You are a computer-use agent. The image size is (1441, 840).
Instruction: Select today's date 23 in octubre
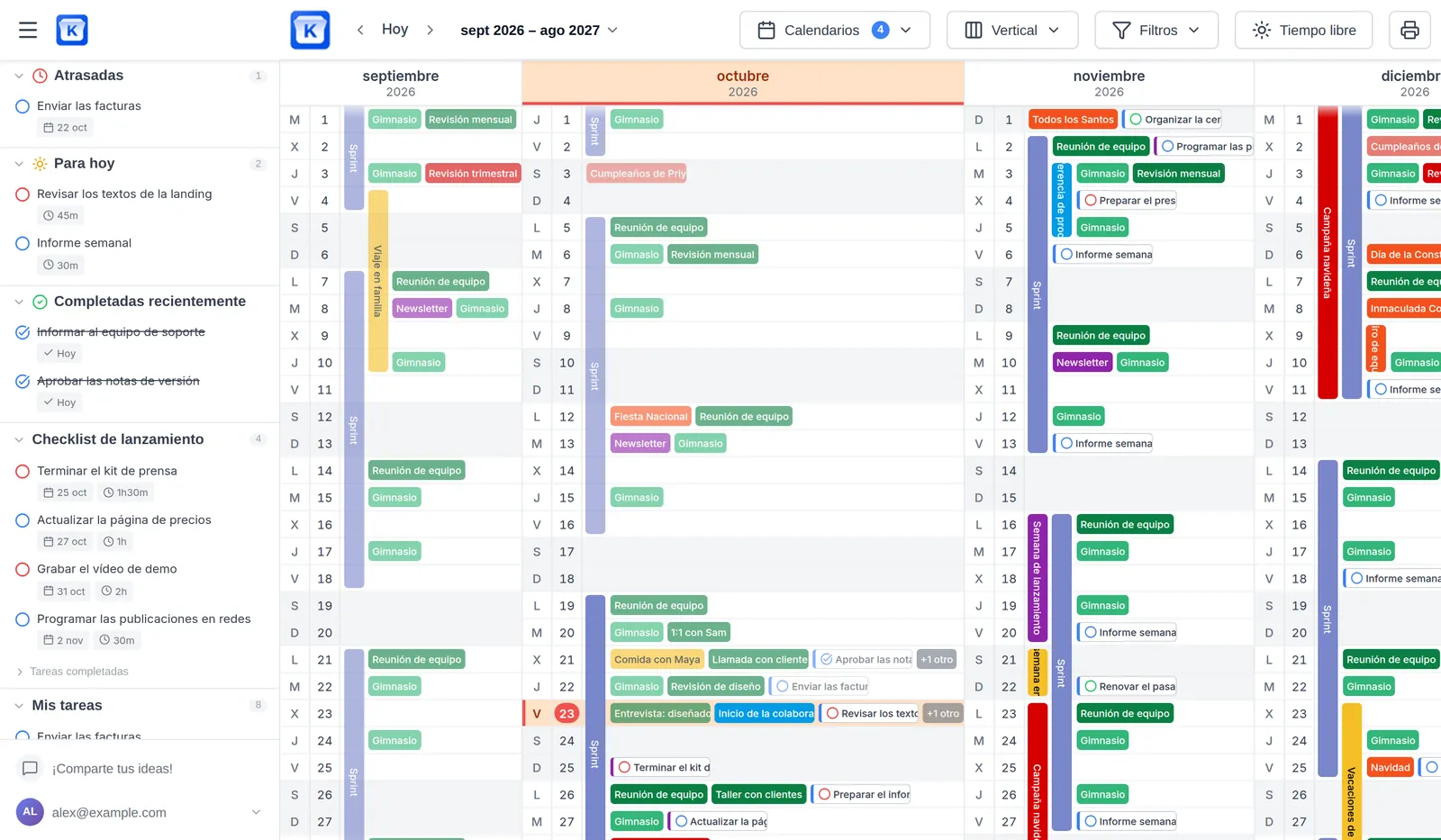(x=566, y=714)
